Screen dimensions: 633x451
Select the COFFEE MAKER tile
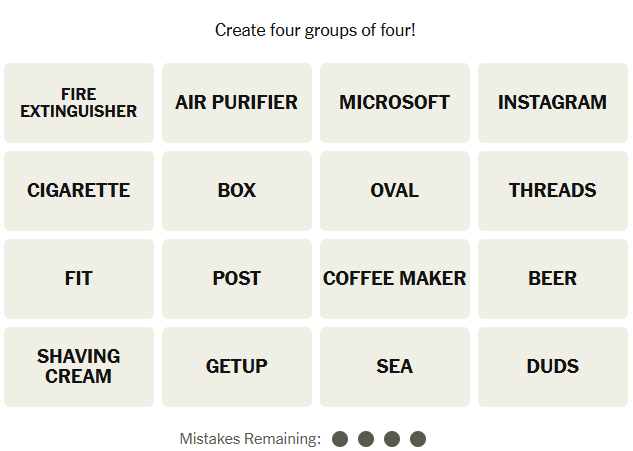pos(395,279)
